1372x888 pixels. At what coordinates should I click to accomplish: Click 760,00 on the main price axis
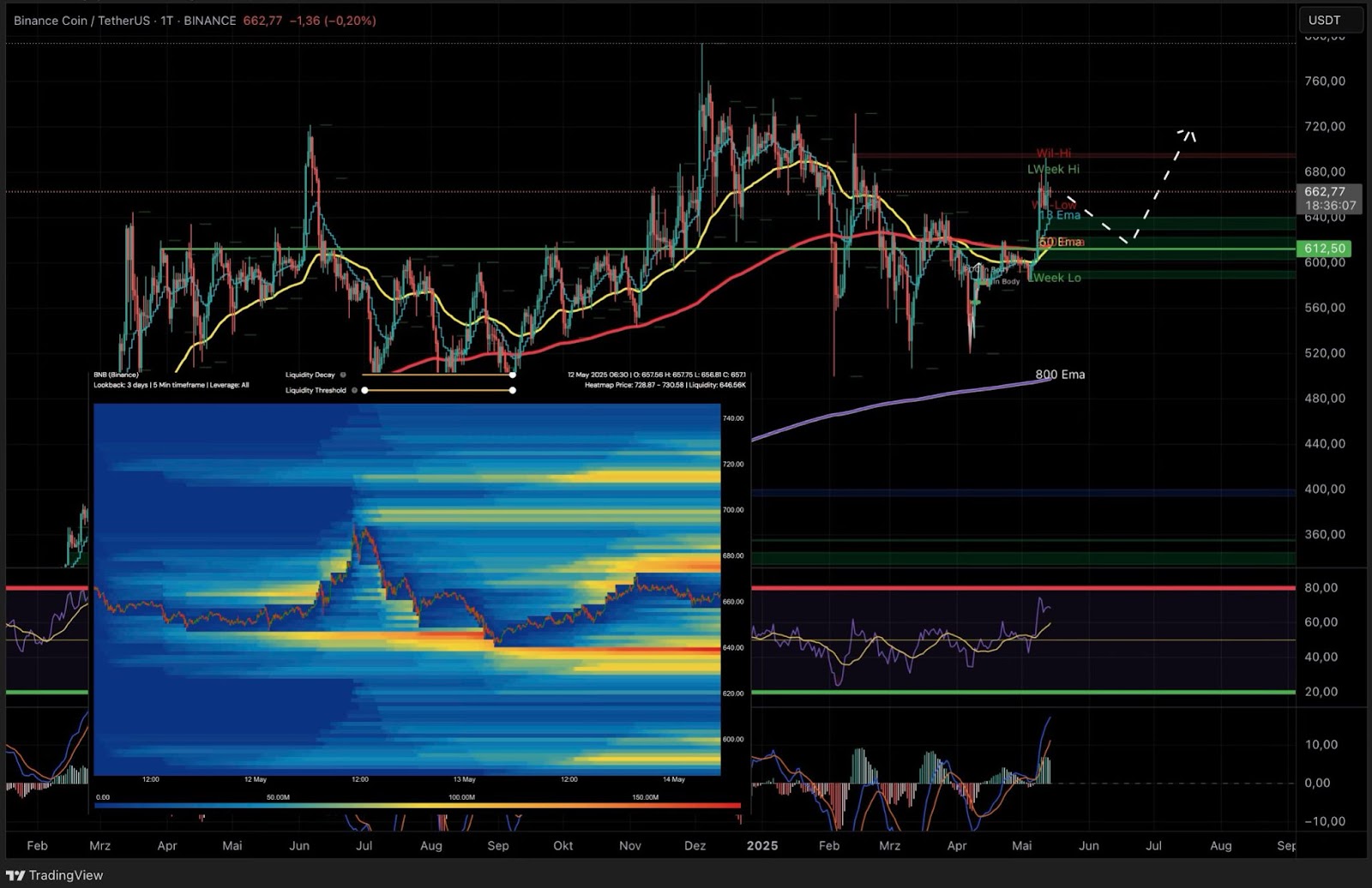[1325, 81]
